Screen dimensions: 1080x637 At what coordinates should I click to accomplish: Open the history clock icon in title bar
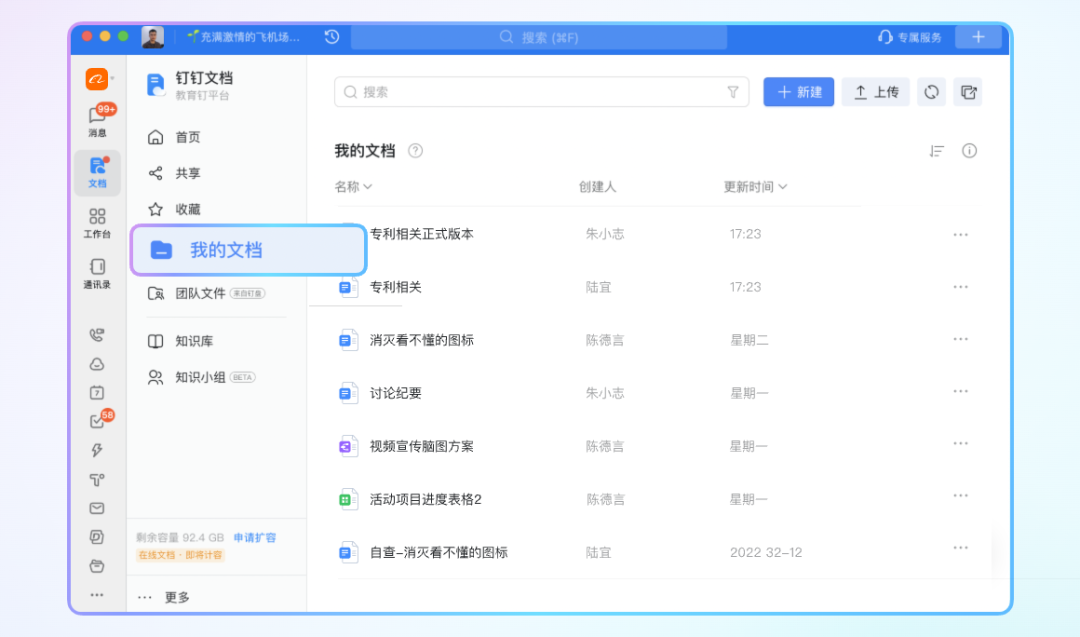332,37
